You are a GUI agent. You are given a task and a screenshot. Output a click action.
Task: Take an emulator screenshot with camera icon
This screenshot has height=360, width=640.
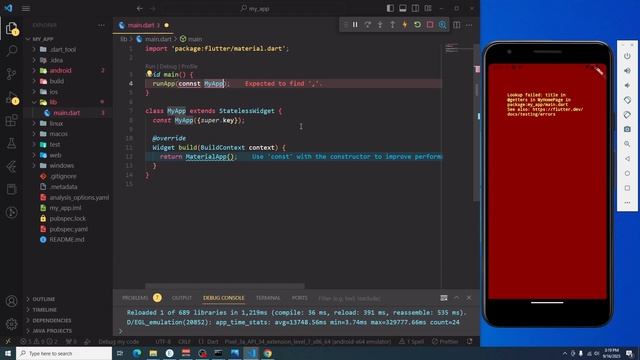tap(627, 129)
